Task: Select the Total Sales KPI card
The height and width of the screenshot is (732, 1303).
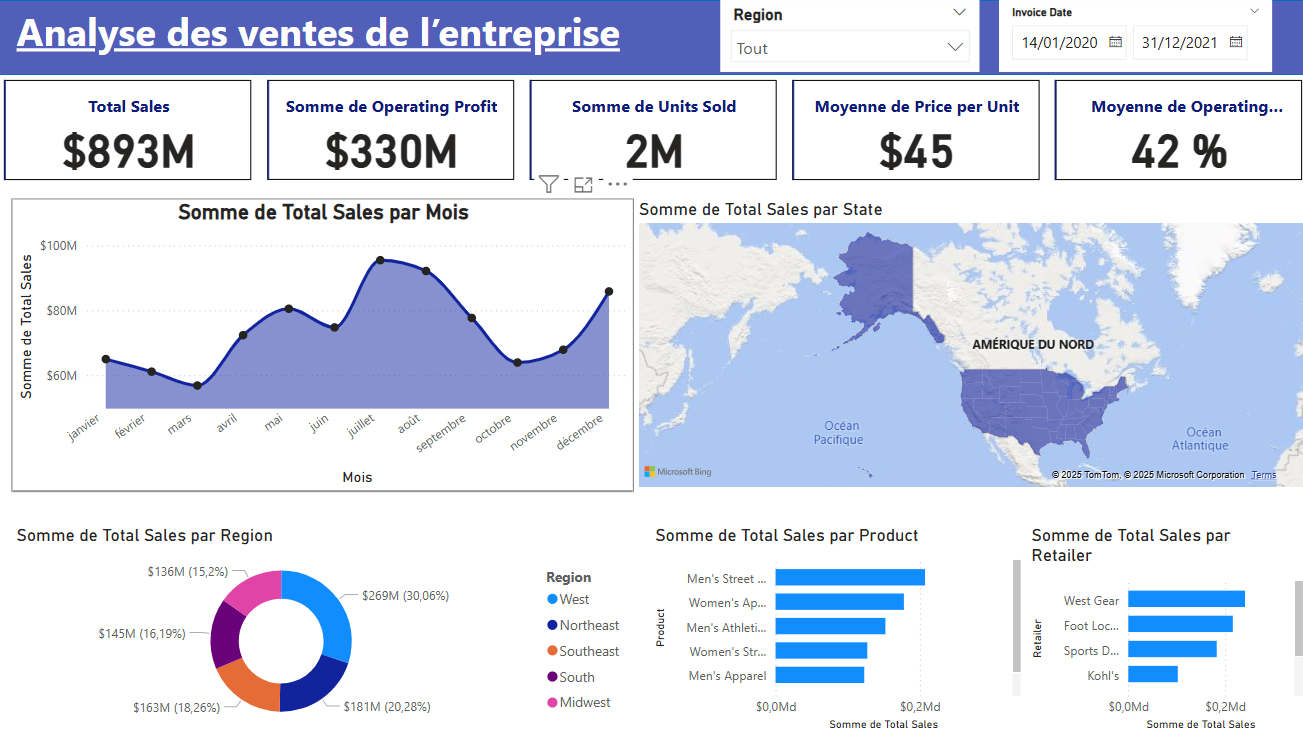Action: (x=128, y=130)
